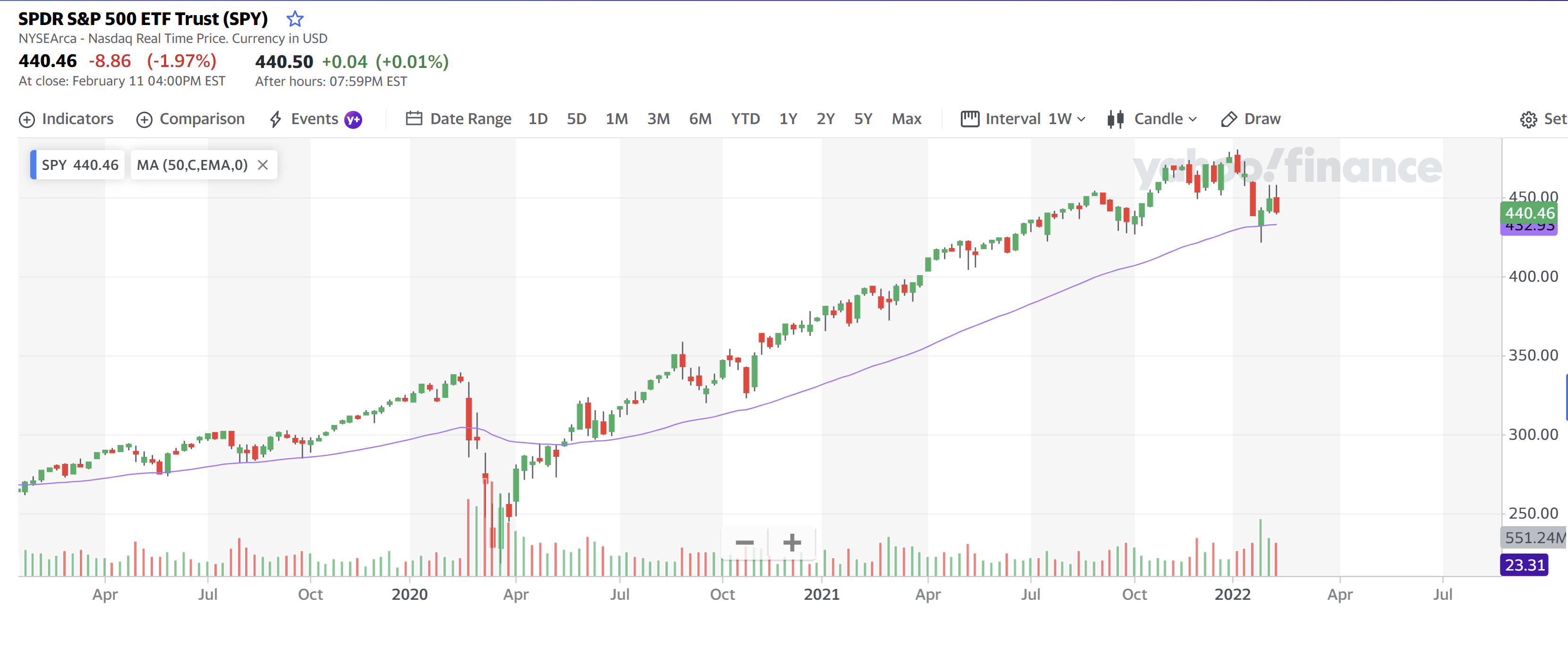Select the 6M time range
This screenshot has width=1568, height=655.
(x=700, y=119)
